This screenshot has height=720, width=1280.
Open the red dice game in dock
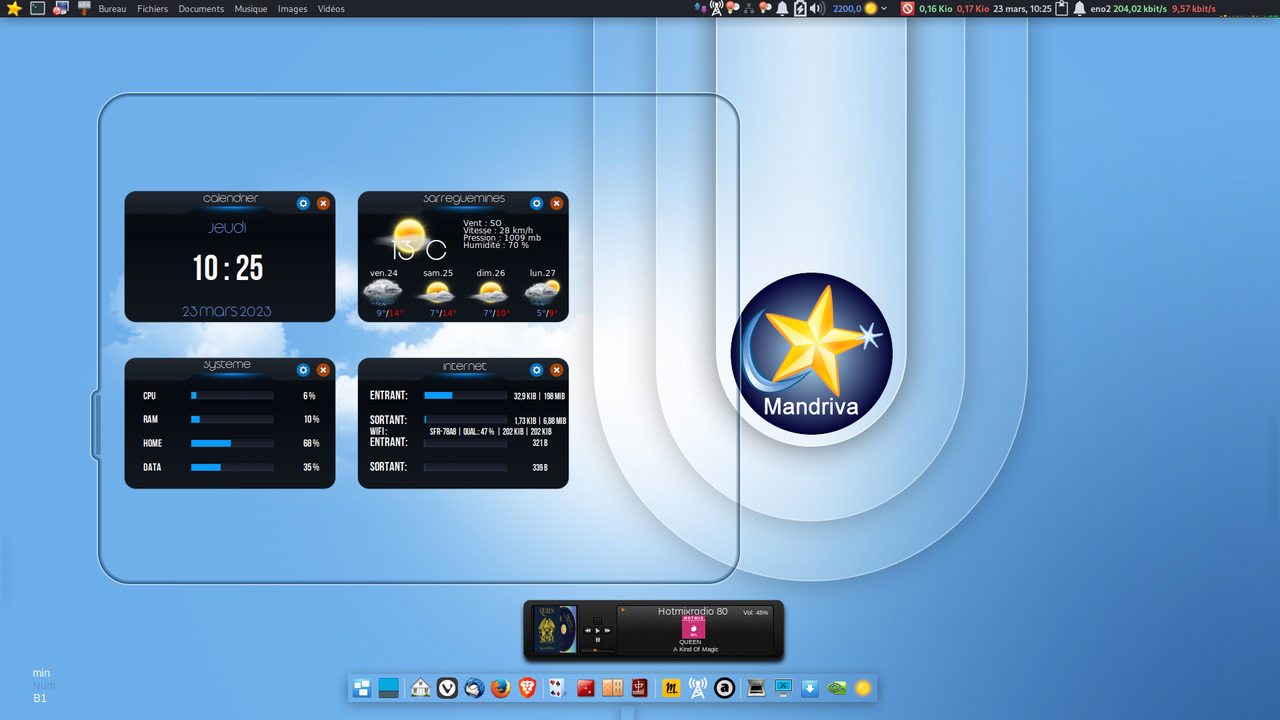pyautogui.click(x=586, y=688)
